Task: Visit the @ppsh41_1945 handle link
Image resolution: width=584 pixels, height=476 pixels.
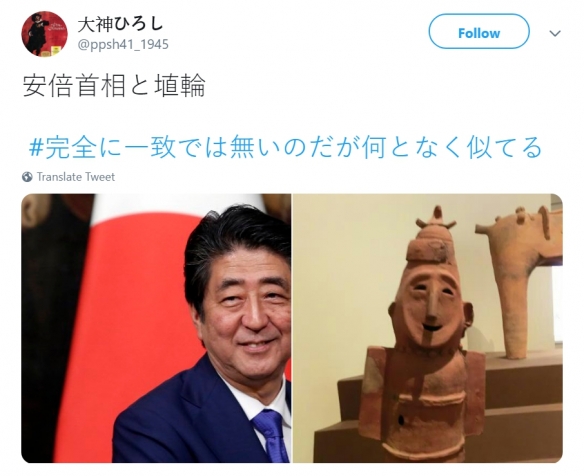Action: 123,44
